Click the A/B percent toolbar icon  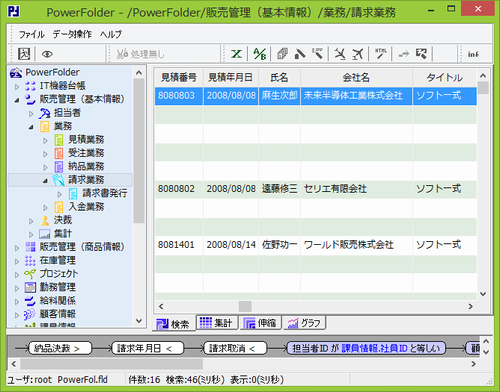tap(260, 54)
